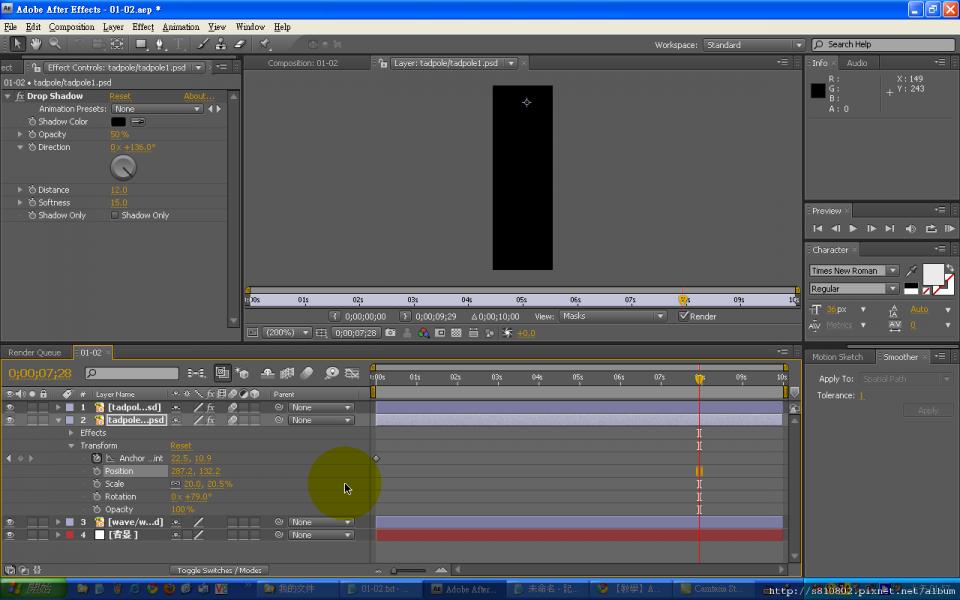Take snapshot with camera icon
The width and height of the screenshot is (960, 600).
391,333
